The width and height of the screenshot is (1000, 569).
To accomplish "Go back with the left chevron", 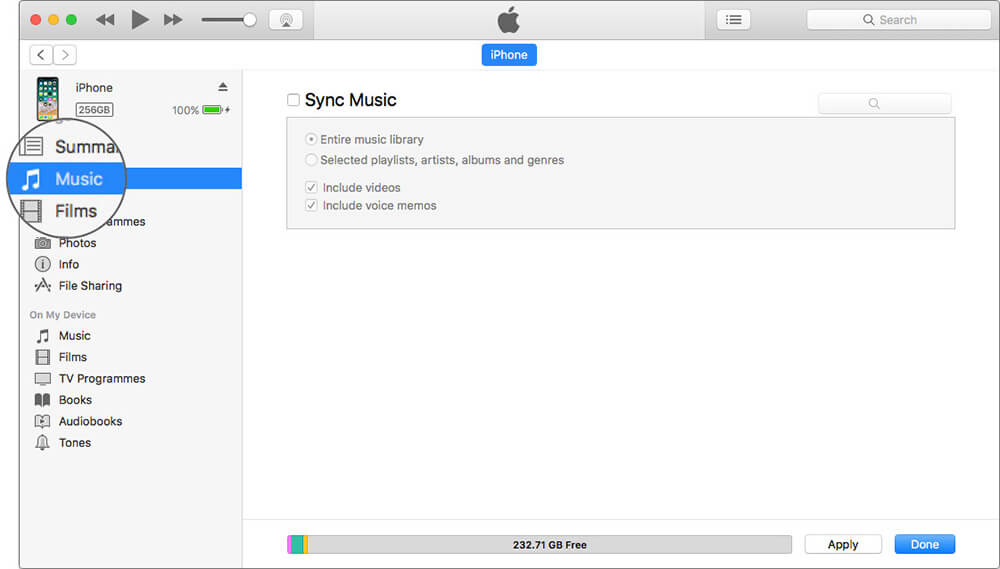I will [41, 55].
